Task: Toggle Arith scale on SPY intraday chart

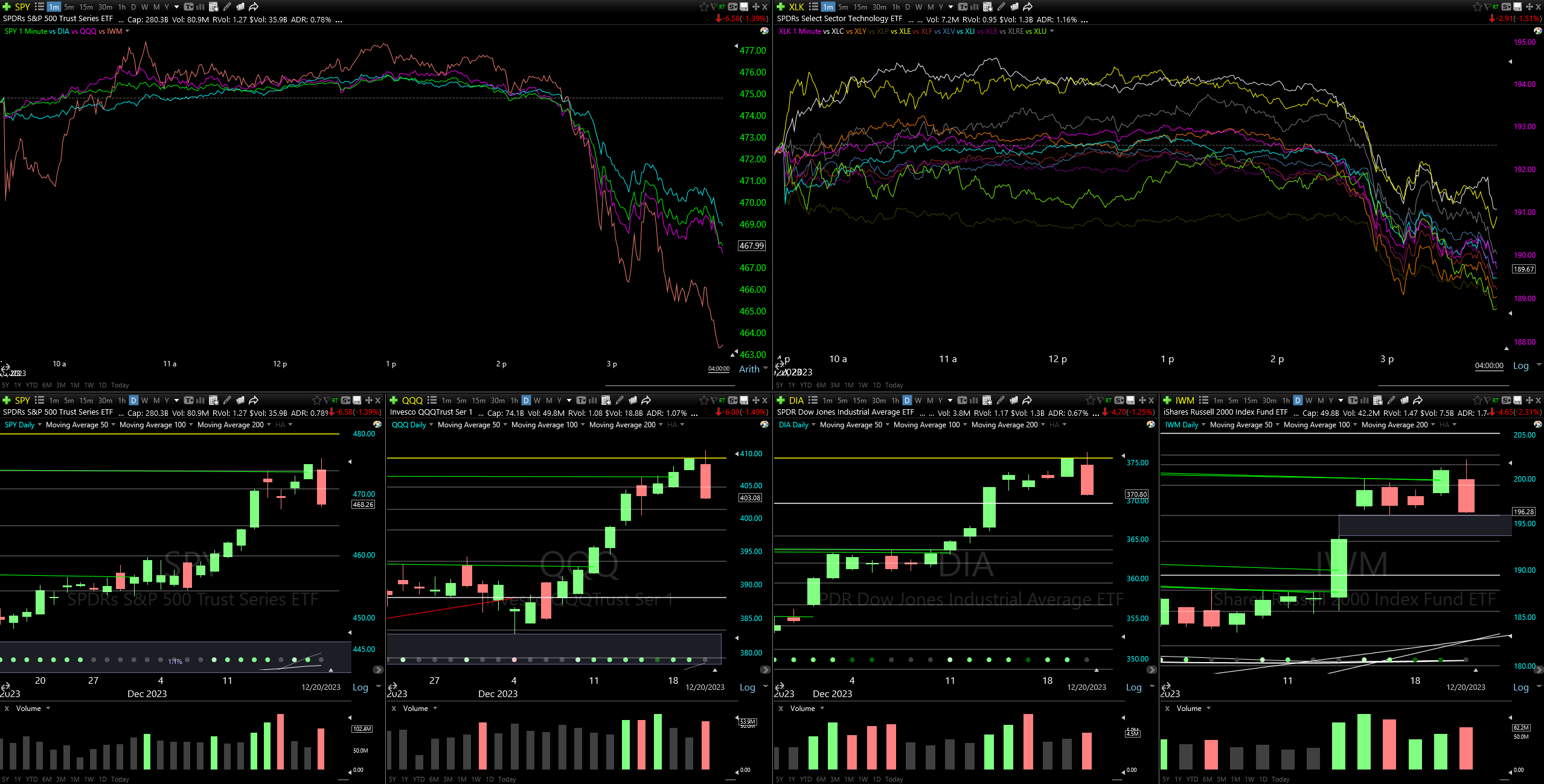Action: [x=749, y=369]
